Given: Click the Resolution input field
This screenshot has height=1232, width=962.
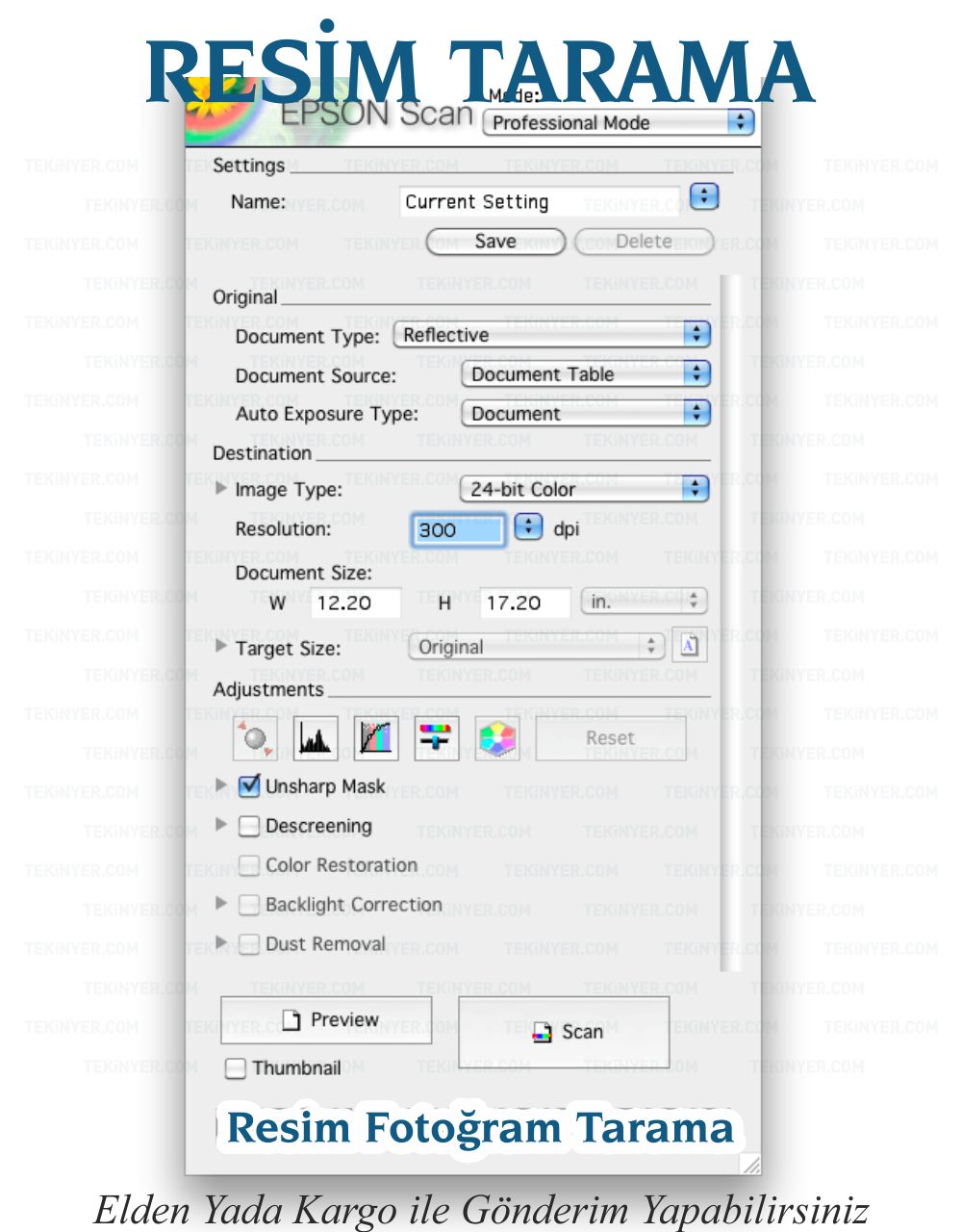Looking at the screenshot, I should coord(459,529).
